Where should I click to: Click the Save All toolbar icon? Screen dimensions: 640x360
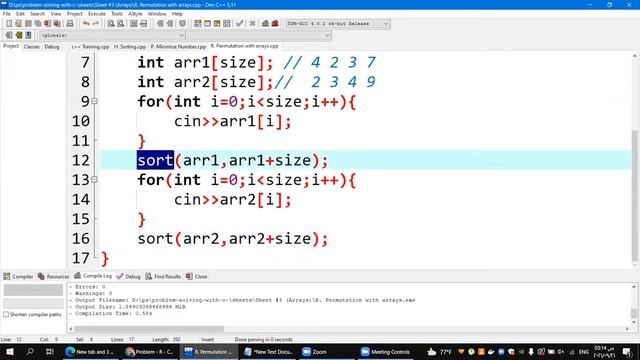[x=38, y=24]
